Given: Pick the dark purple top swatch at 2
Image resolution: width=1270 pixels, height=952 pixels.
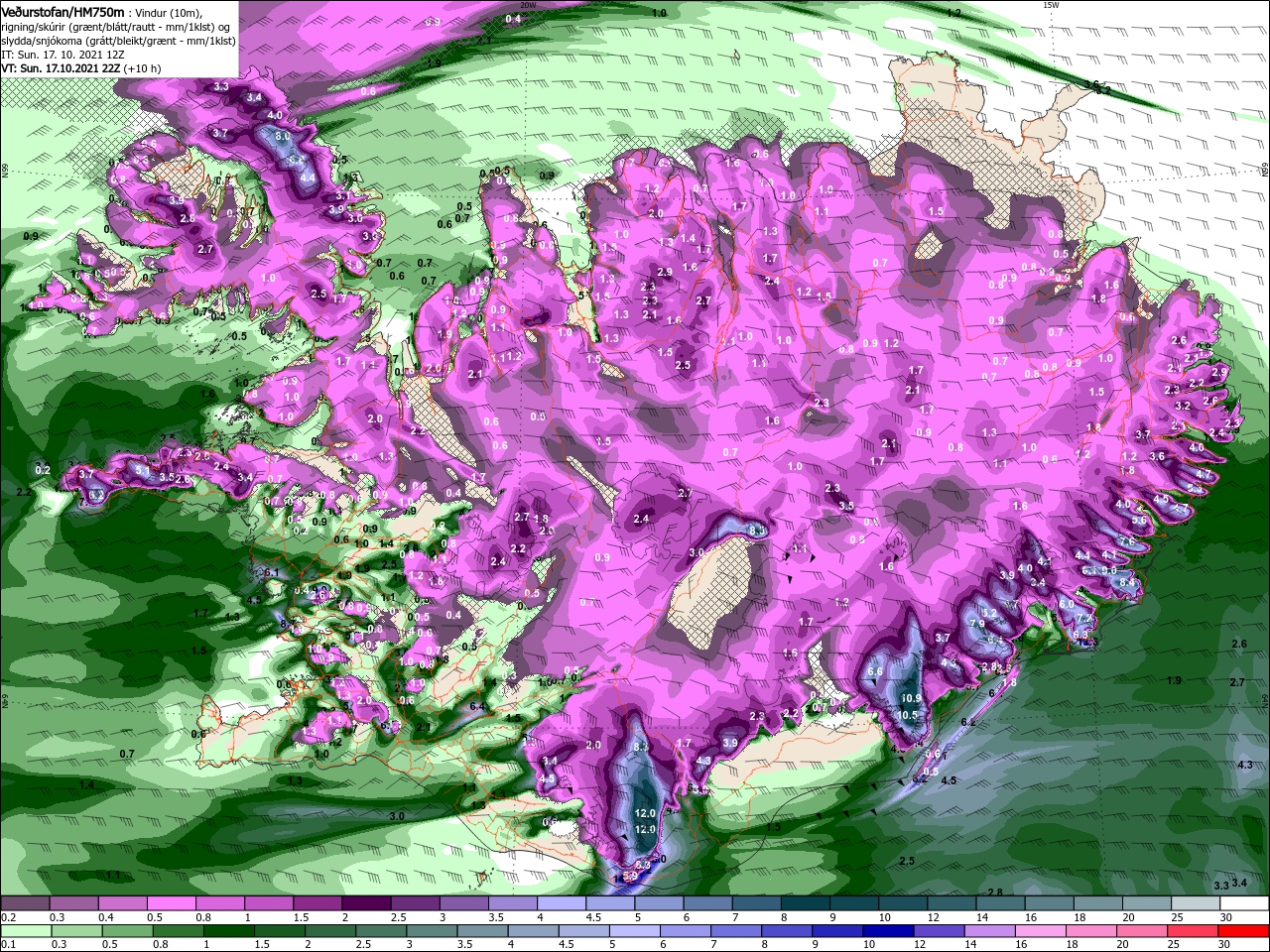Looking at the screenshot, I should (x=365, y=904).
